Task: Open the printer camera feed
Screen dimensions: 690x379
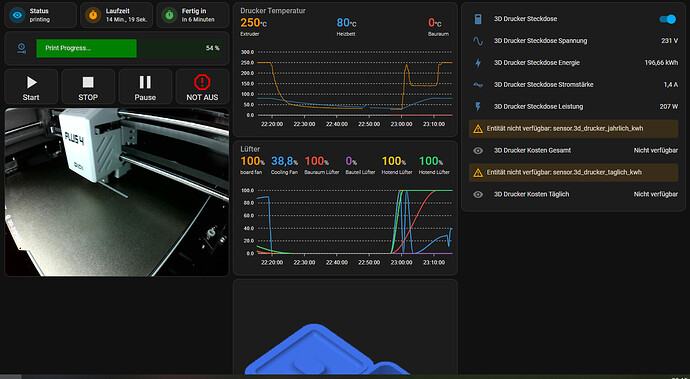Action: [x=117, y=192]
